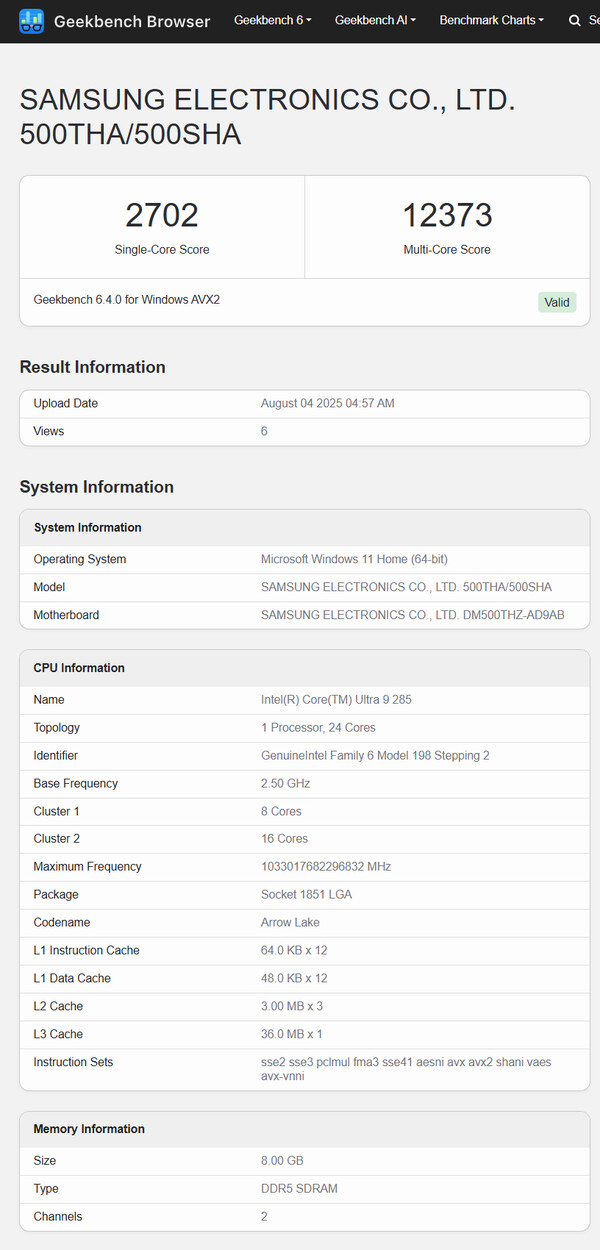Click the search magnifier icon
The image size is (600, 1250).
pos(574,20)
